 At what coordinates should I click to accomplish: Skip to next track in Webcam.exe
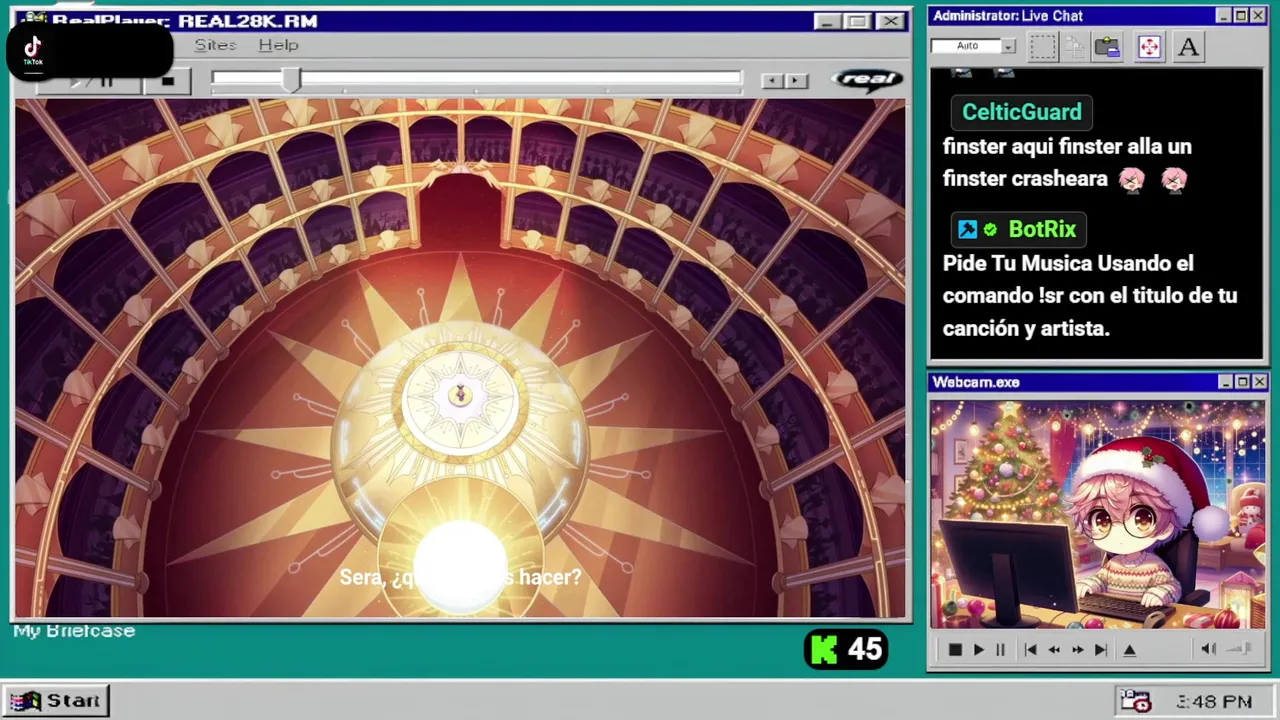click(1100, 650)
